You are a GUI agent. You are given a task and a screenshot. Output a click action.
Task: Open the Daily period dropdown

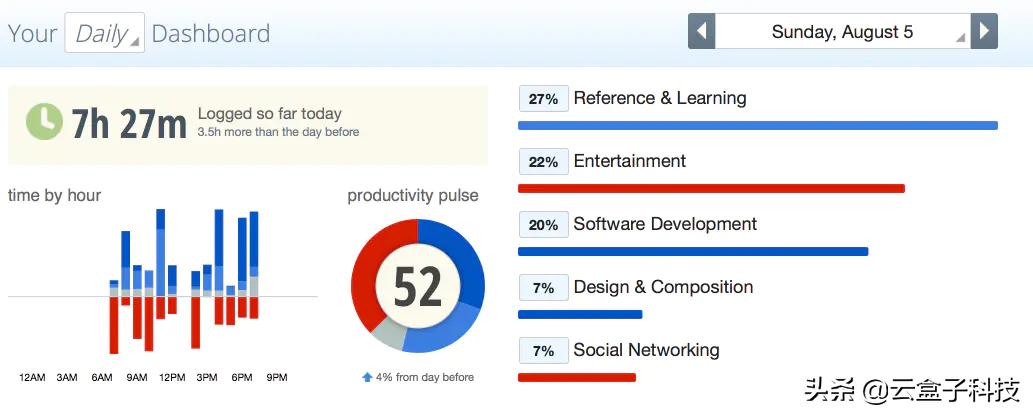click(104, 33)
